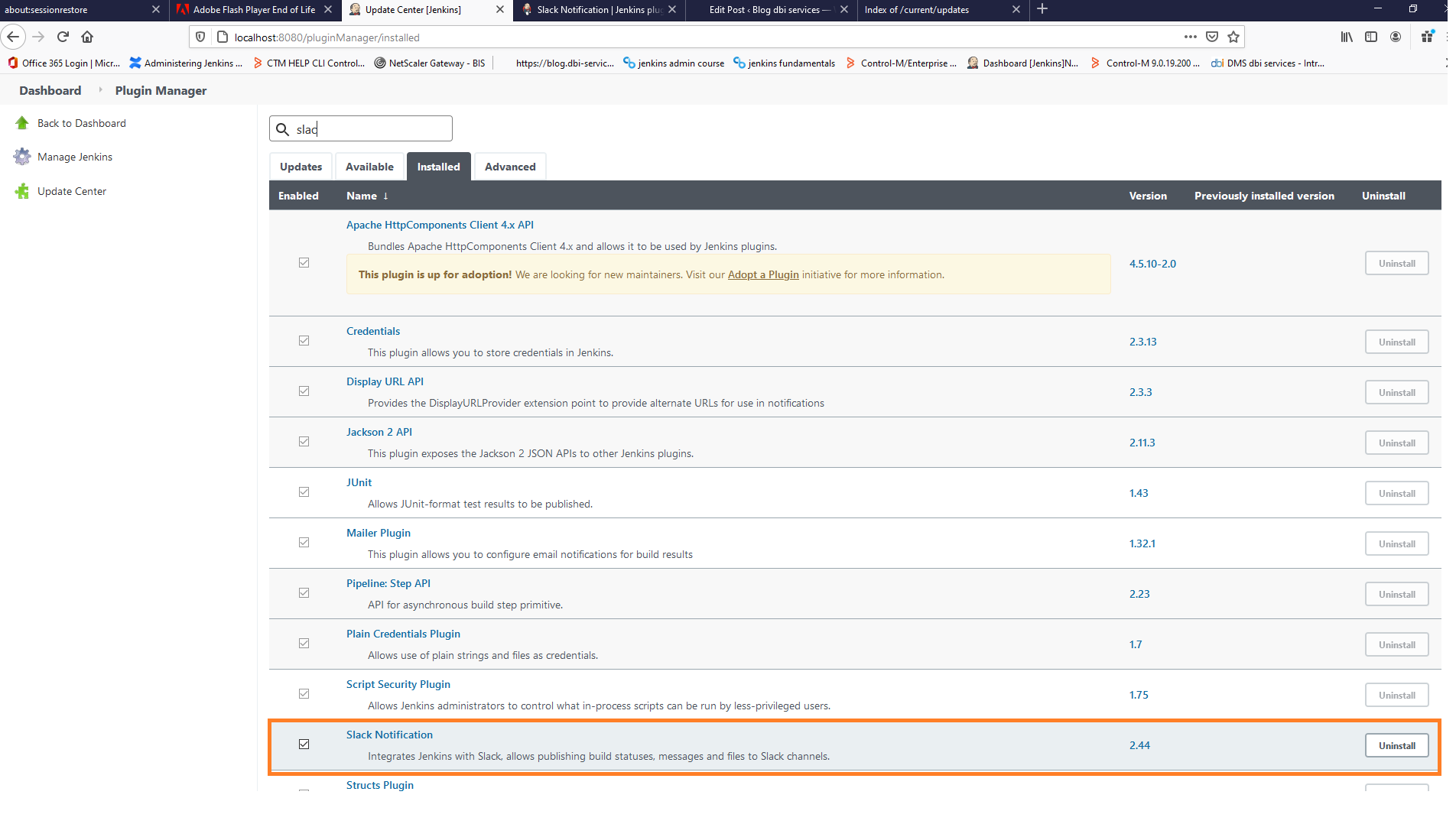This screenshot has width=1456, height=824.
Task: Switch to the Updates tab
Action: [301, 167]
